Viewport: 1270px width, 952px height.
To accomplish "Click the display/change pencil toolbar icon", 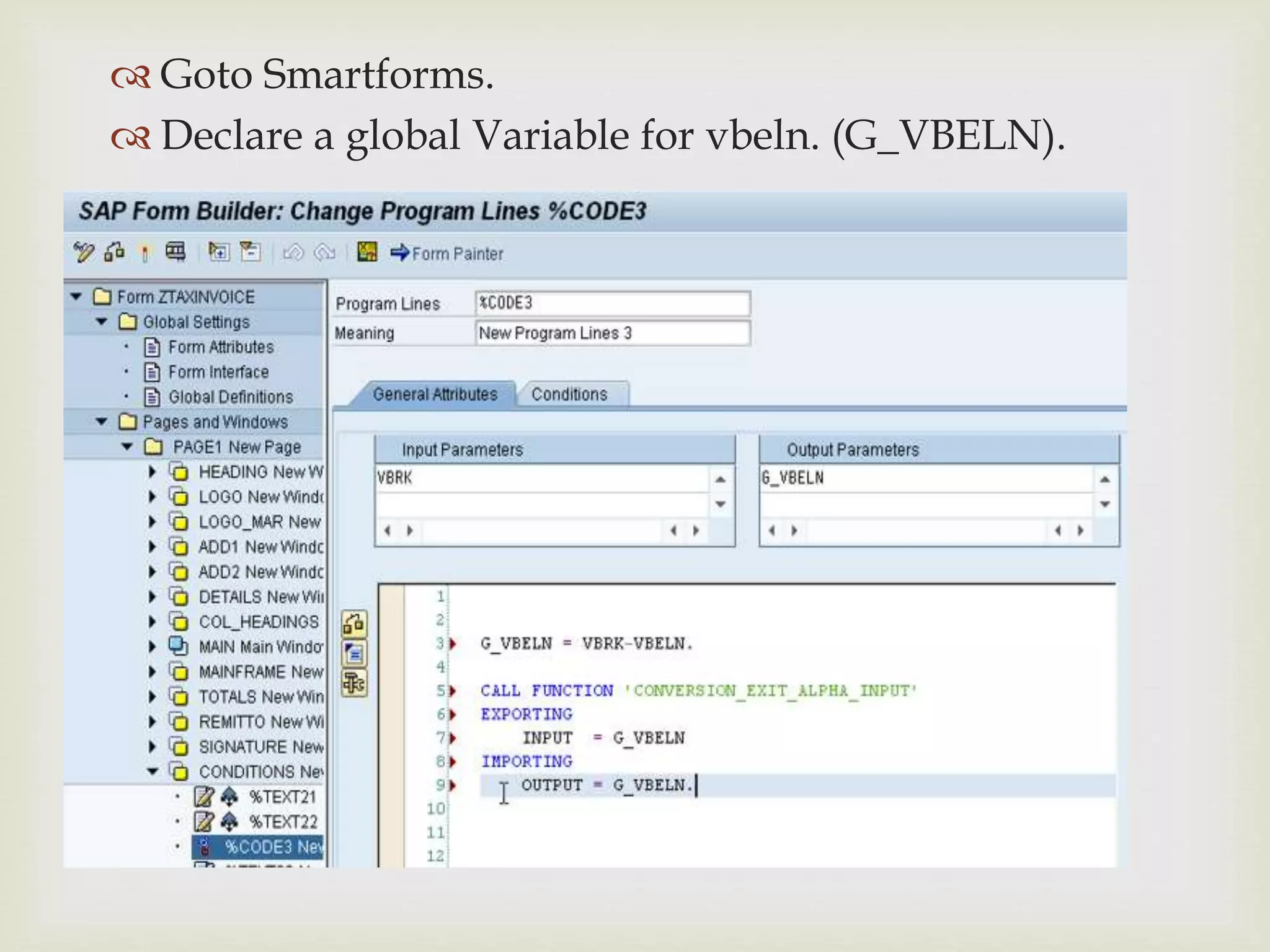I will (83, 252).
